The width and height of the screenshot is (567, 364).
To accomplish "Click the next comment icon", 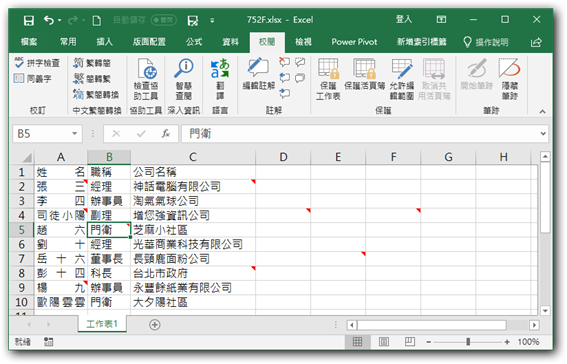I will tap(285, 94).
